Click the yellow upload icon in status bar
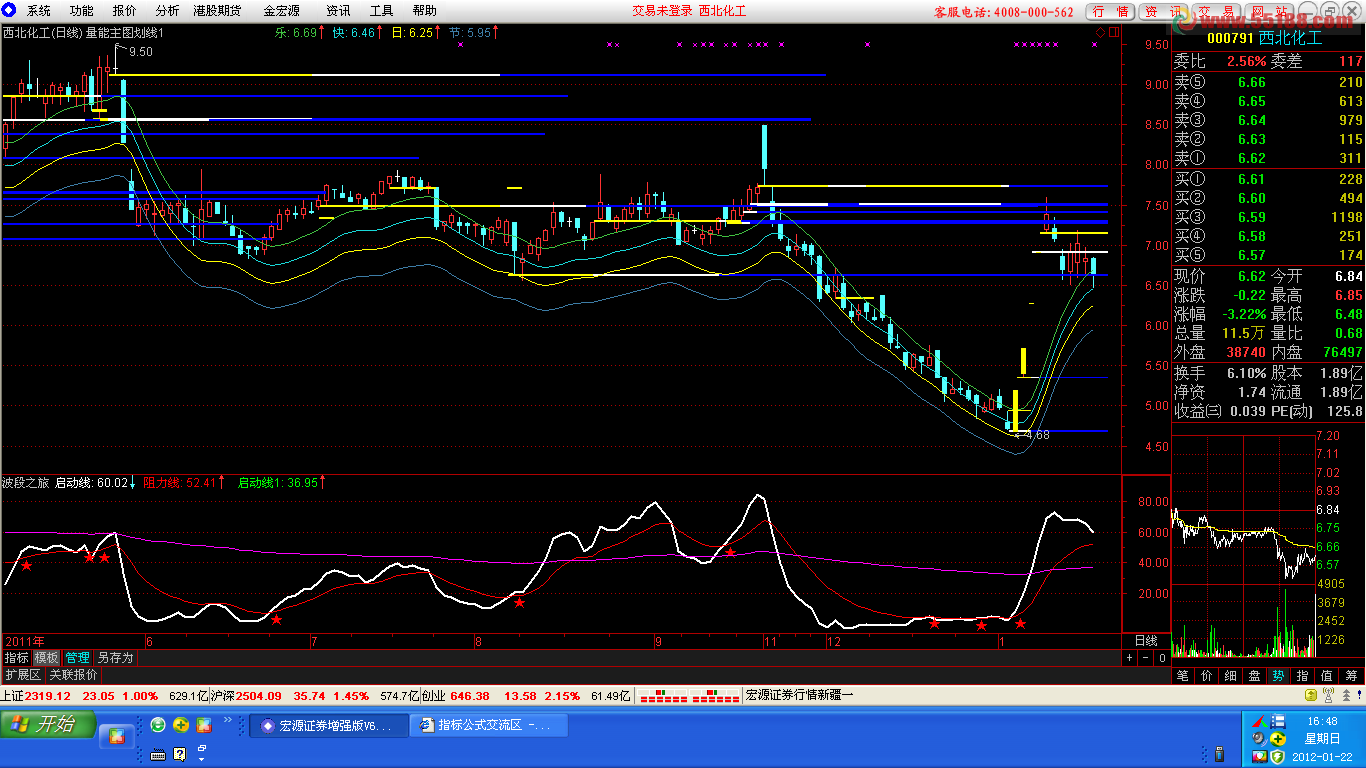 1311,695
